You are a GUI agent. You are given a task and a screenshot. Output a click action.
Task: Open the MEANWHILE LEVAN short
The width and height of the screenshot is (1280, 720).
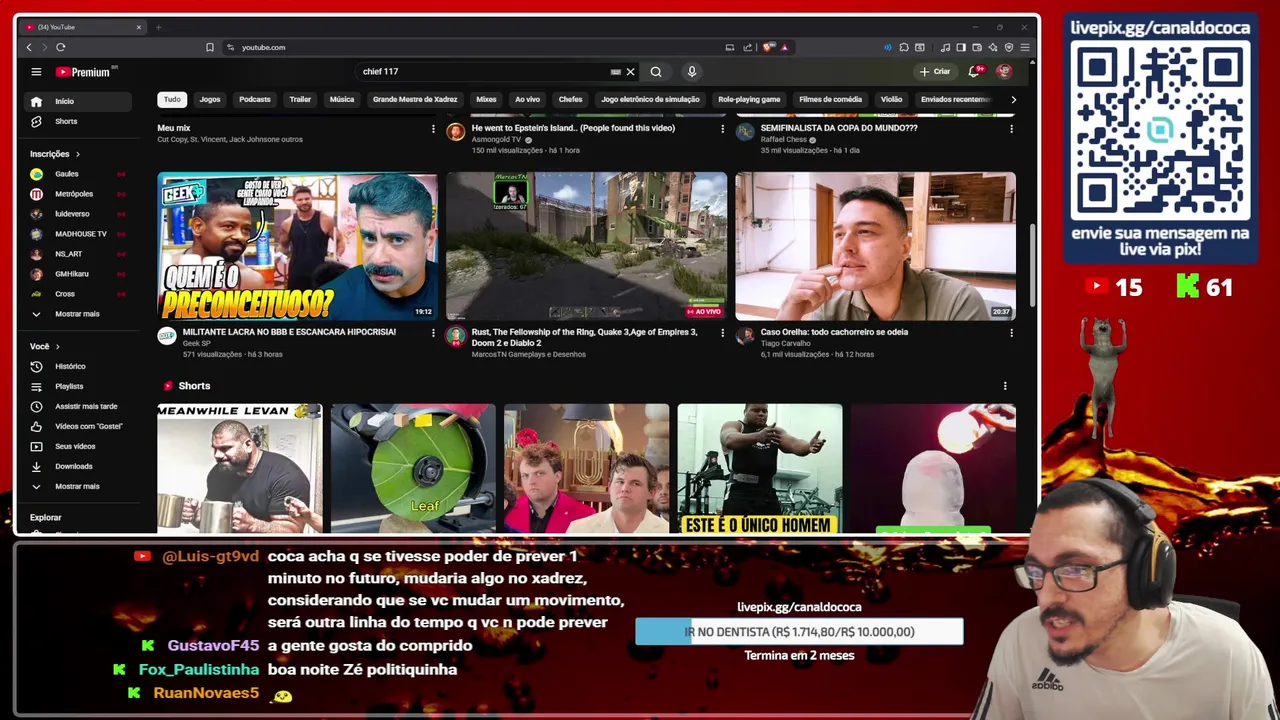239,468
